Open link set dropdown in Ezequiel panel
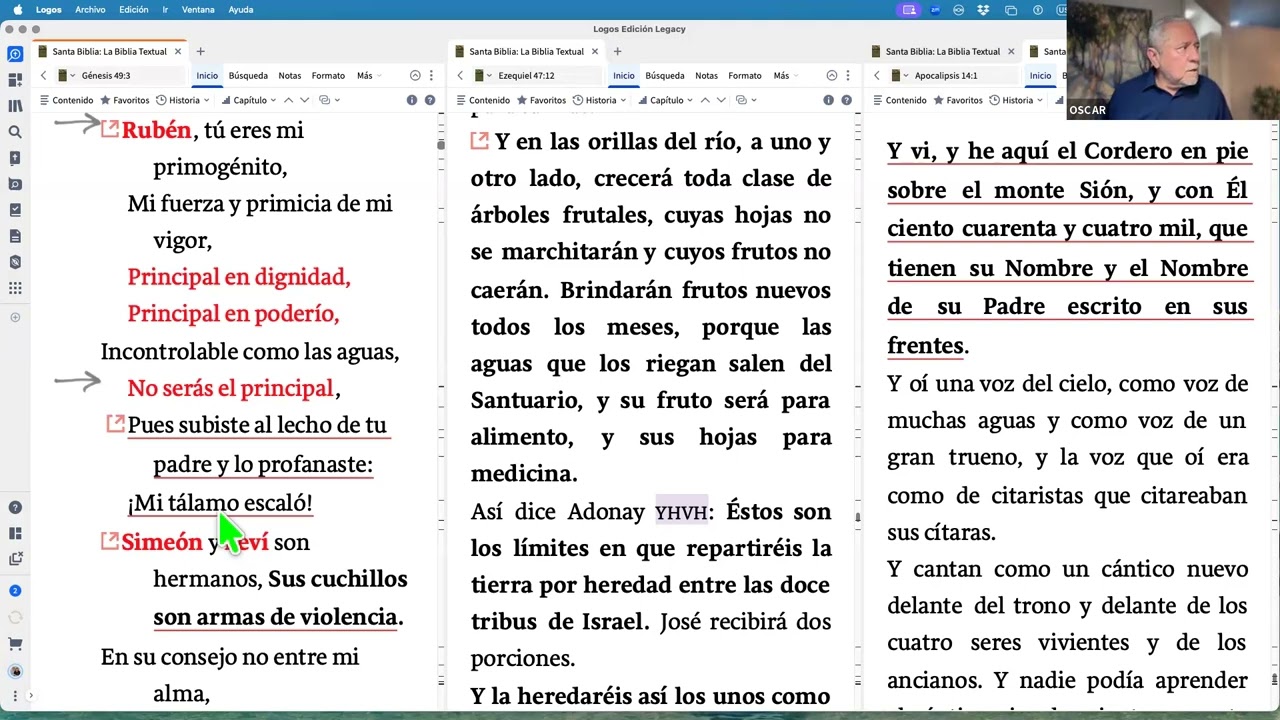 [x=745, y=100]
